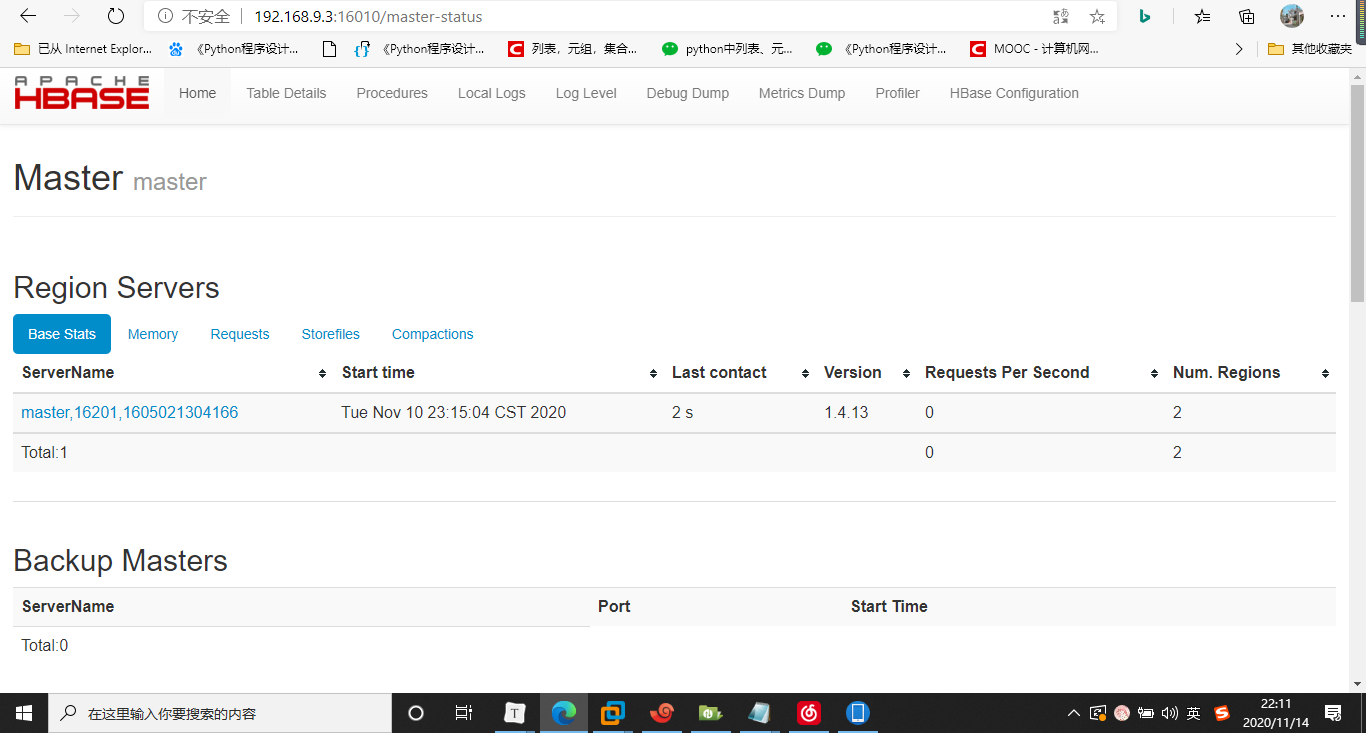Select the Compactions tab
Screen dimensions: 1366x733
coord(433,334)
